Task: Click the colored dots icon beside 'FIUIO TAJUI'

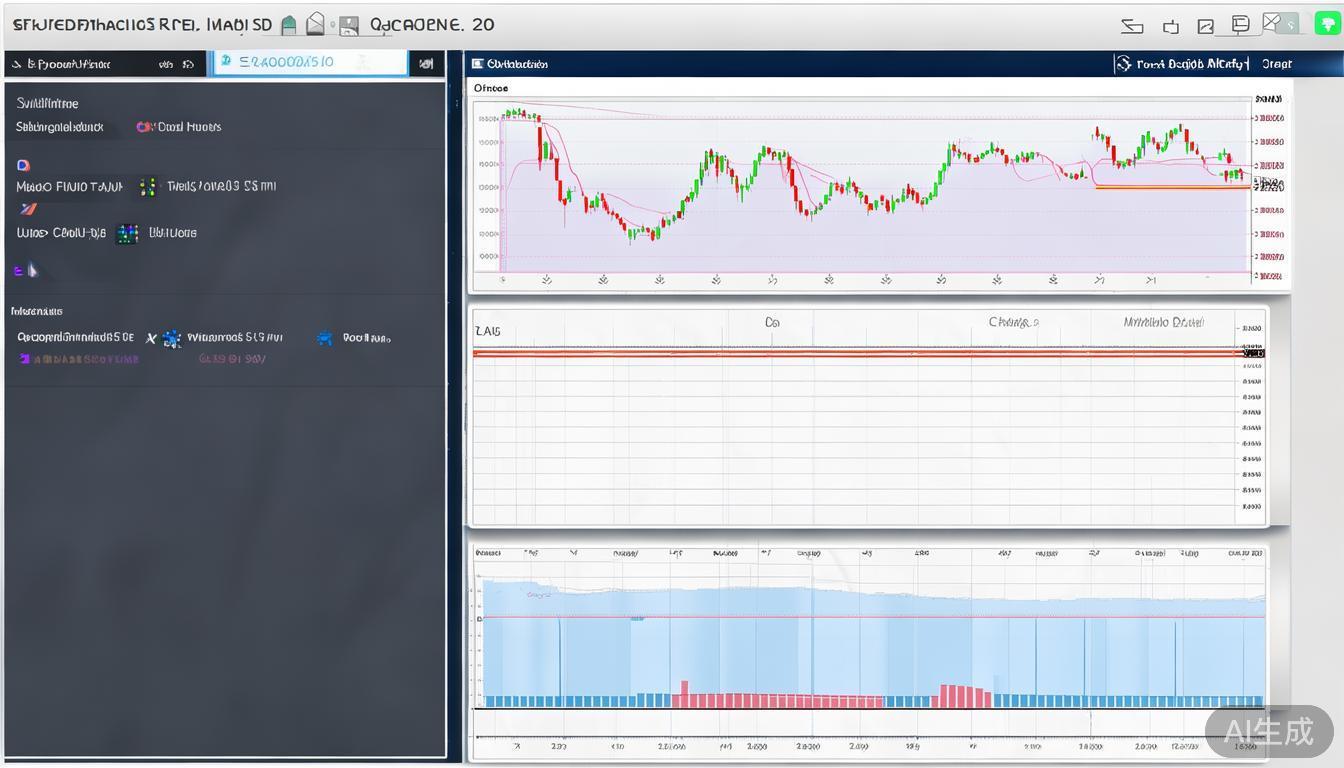Action: point(148,186)
